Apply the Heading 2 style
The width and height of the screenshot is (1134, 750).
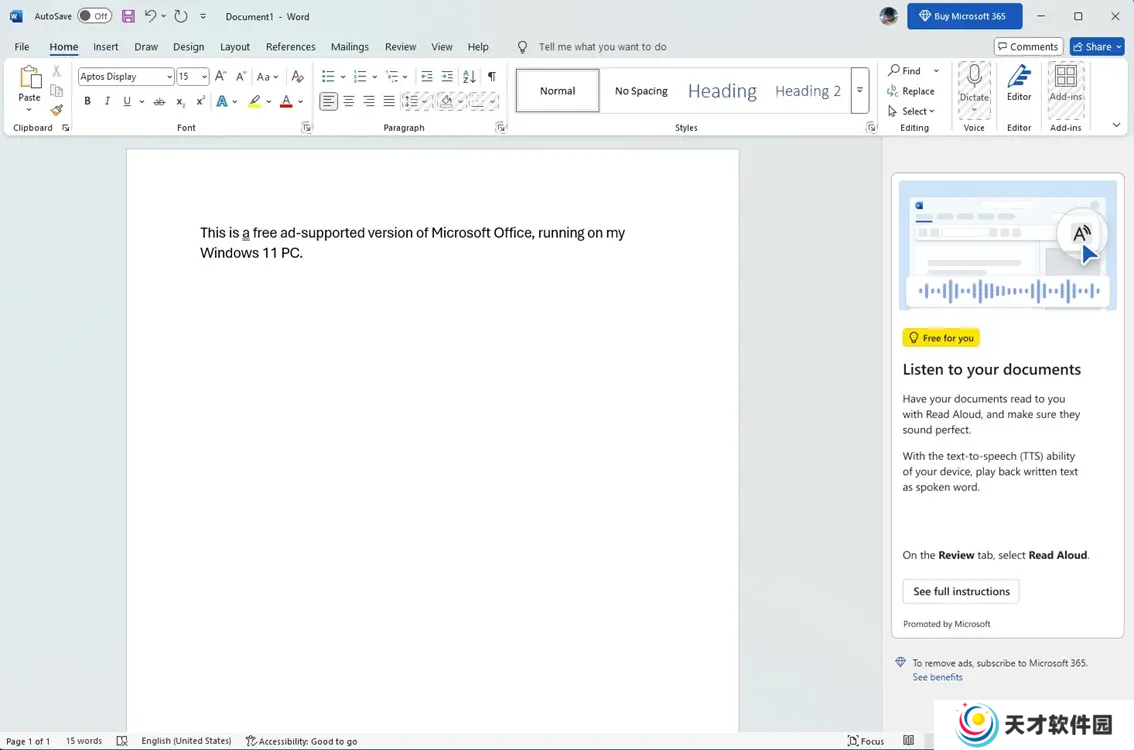pos(808,91)
